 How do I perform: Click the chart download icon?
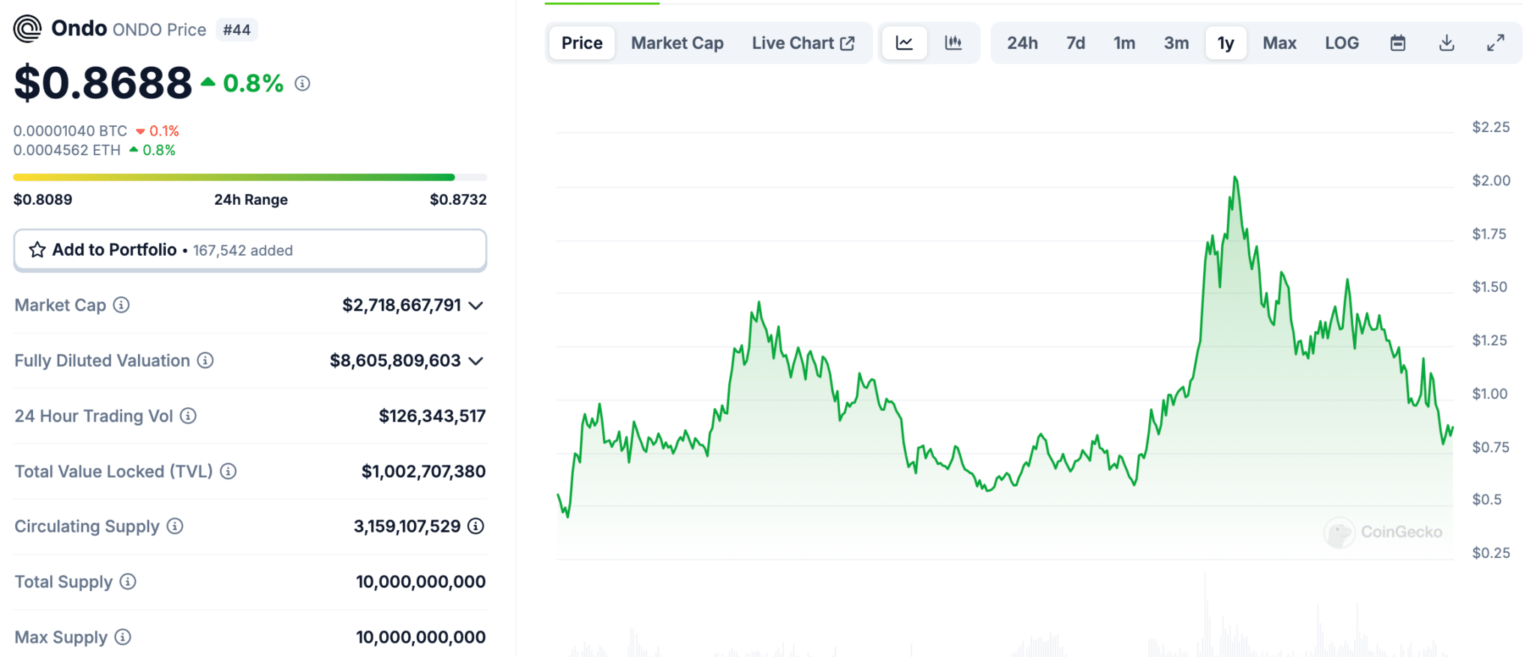click(1446, 42)
